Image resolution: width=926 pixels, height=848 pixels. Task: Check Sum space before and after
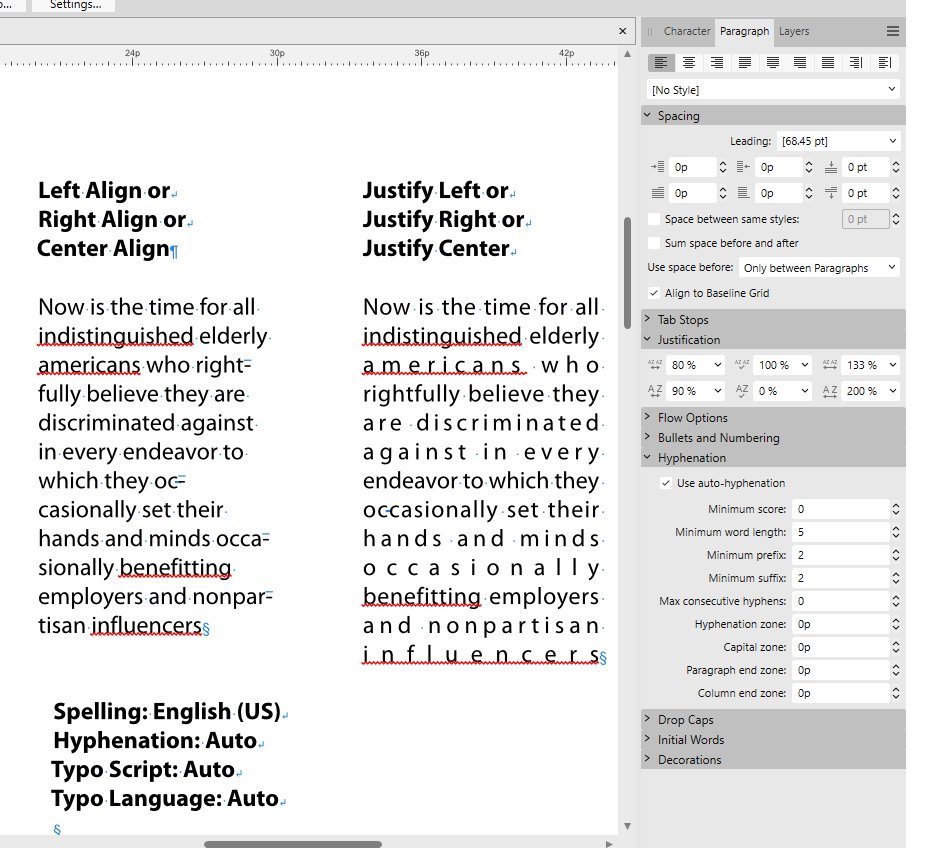coord(654,243)
